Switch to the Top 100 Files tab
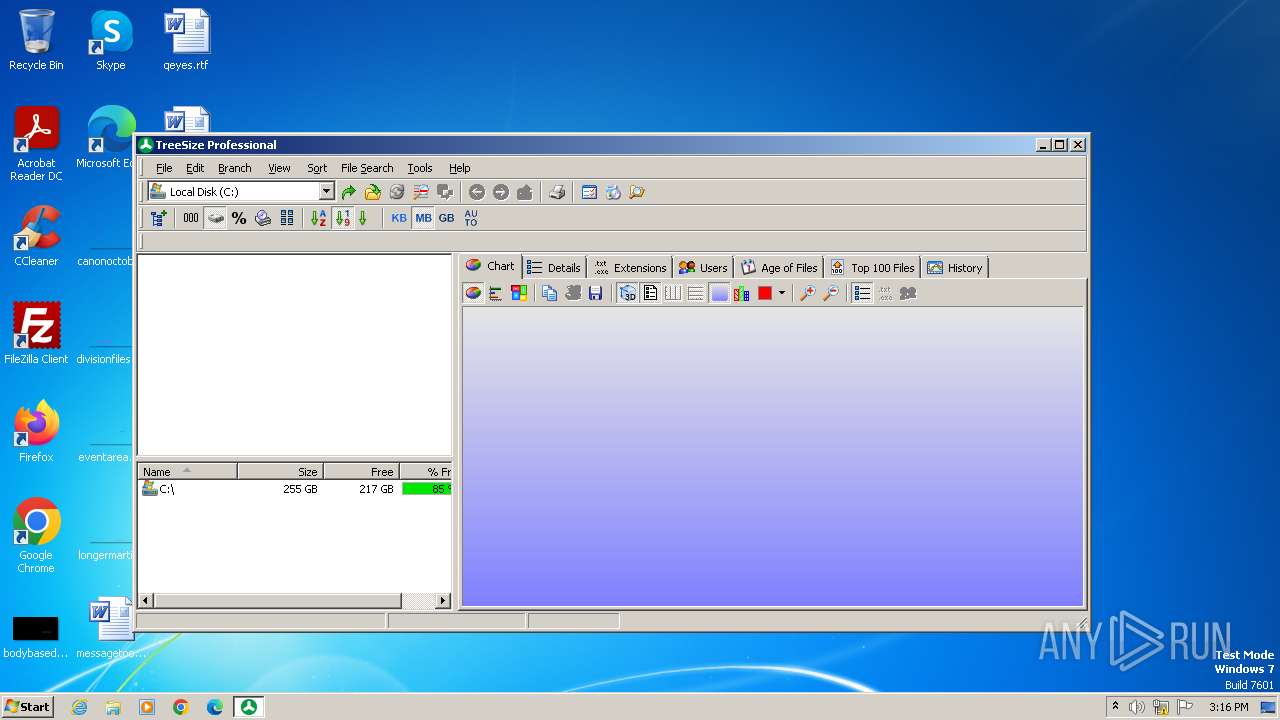The width and height of the screenshot is (1280, 720). coord(872,267)
